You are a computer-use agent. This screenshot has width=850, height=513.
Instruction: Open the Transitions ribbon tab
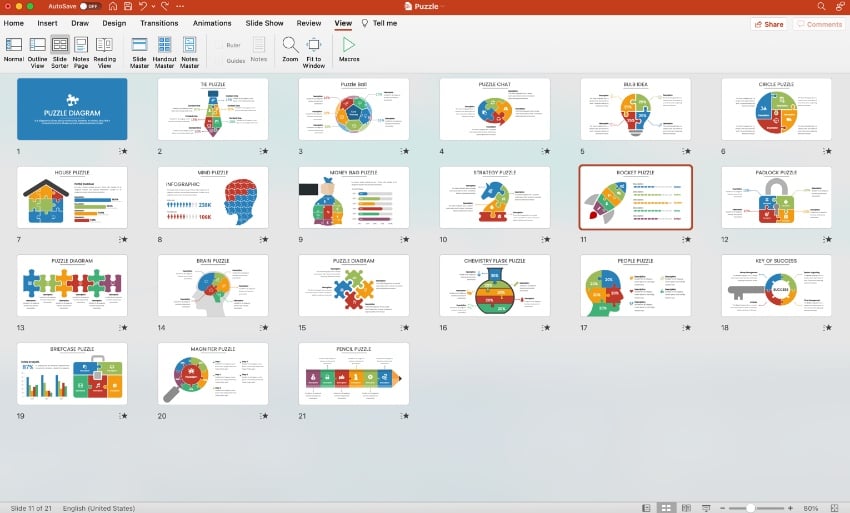159,23
